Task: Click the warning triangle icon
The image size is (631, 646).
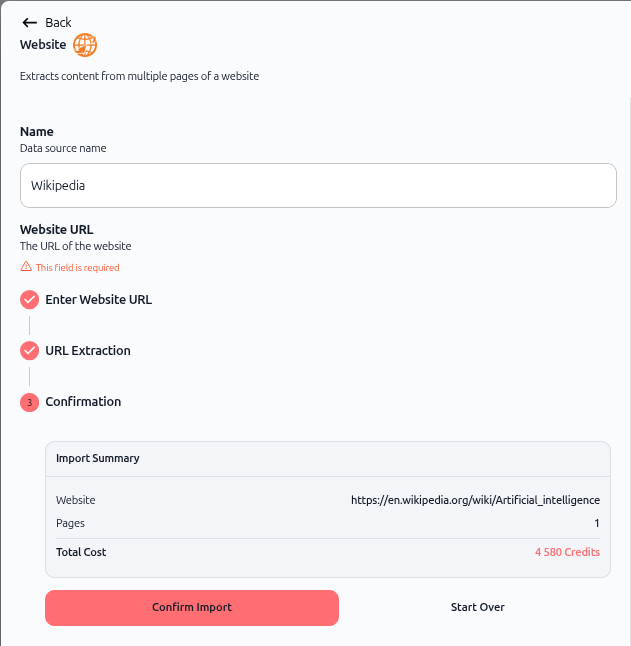Action: 26,267
